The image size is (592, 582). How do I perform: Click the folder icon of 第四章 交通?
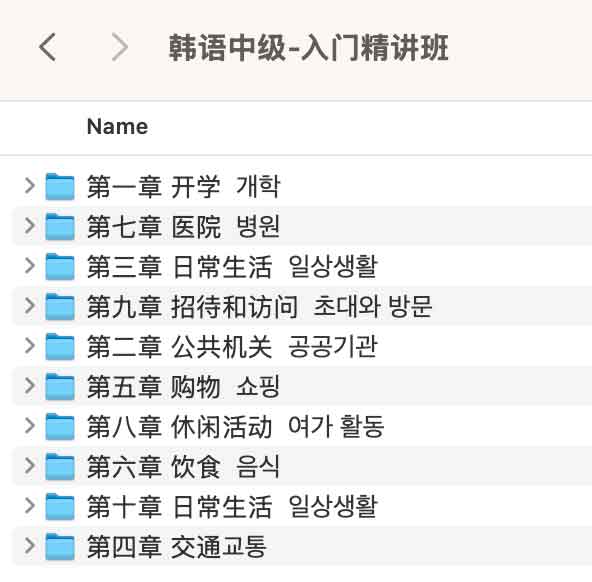60,546
